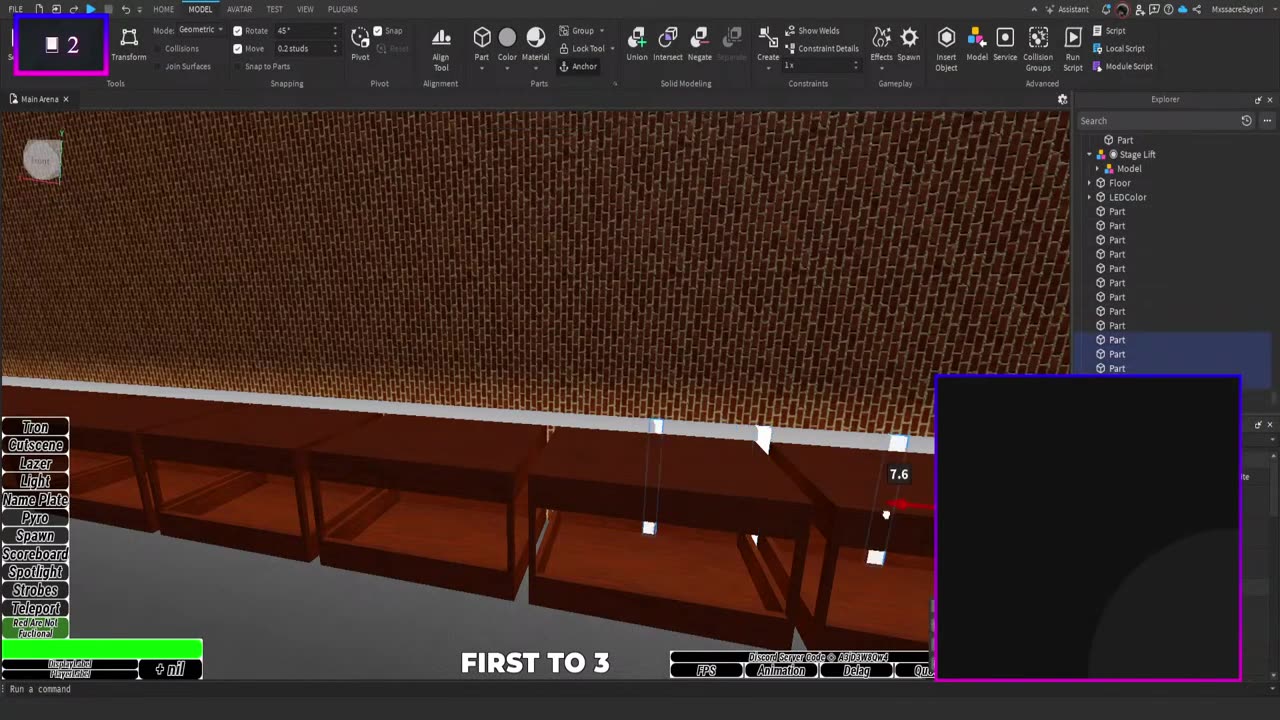This screenshot has width=1280, height=720.
Task: Apply Union to selected parts
Action: tap(637, 44)
